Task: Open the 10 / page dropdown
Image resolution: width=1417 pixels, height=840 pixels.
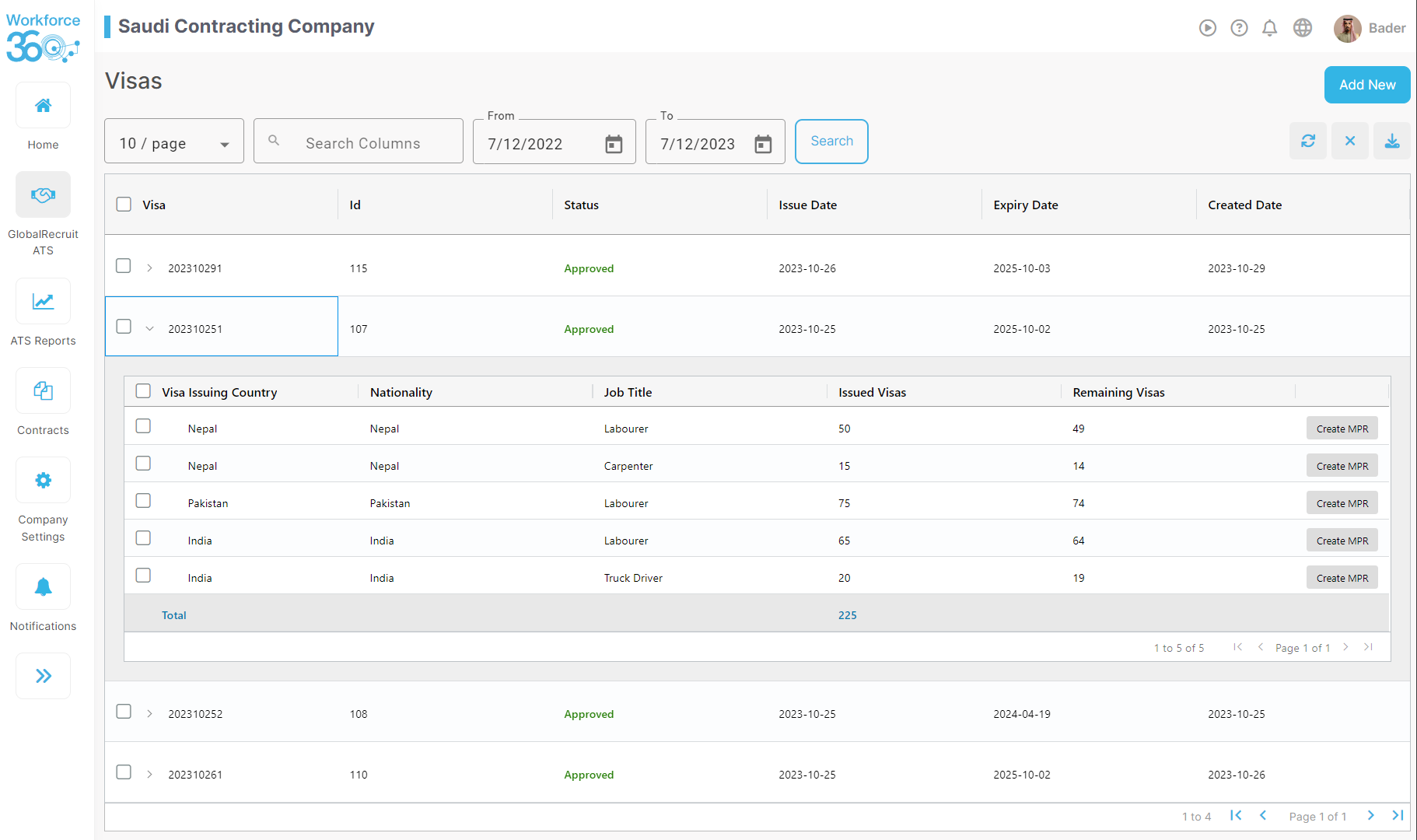Action: point(174,142)
